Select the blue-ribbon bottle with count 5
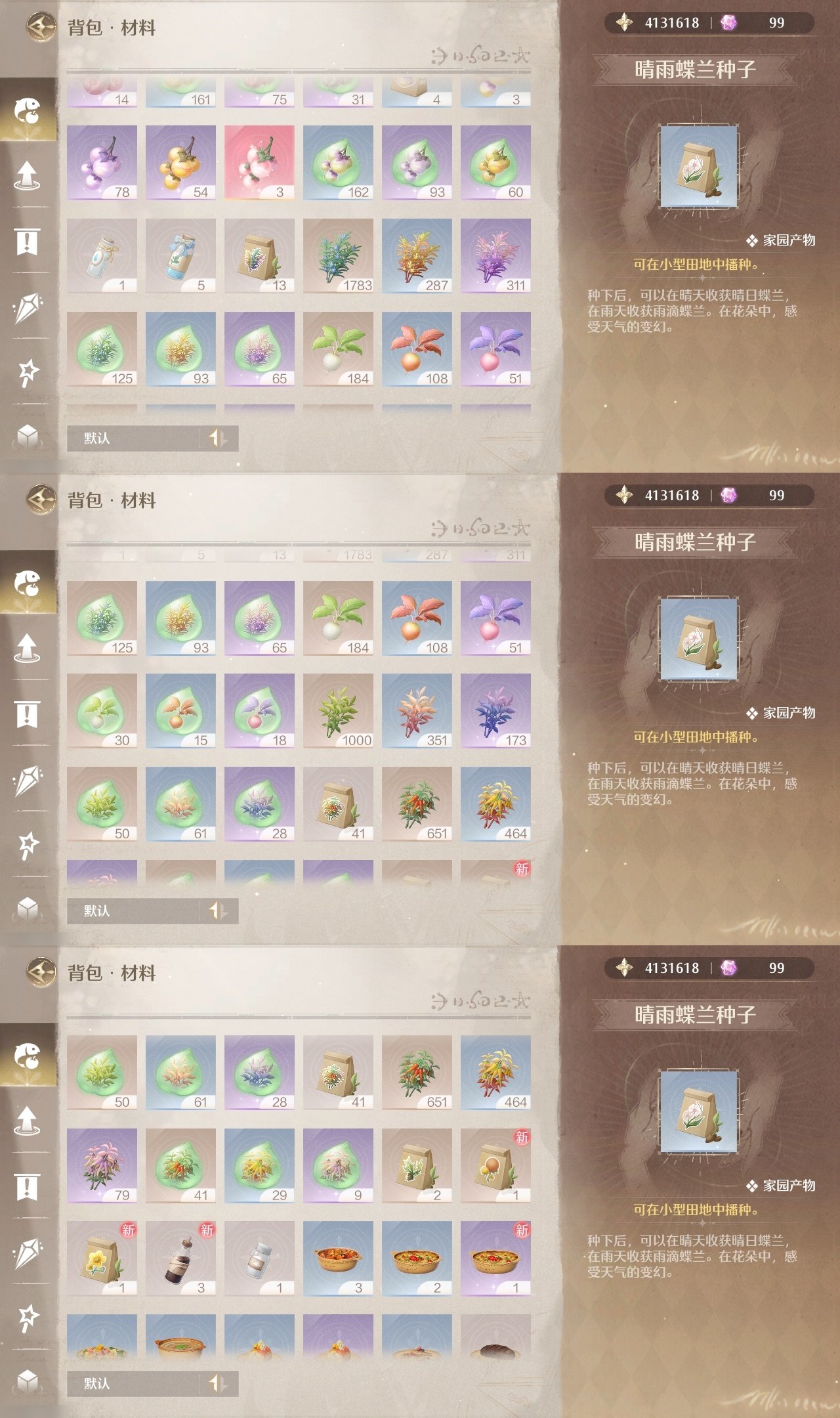 click(180, 255)
